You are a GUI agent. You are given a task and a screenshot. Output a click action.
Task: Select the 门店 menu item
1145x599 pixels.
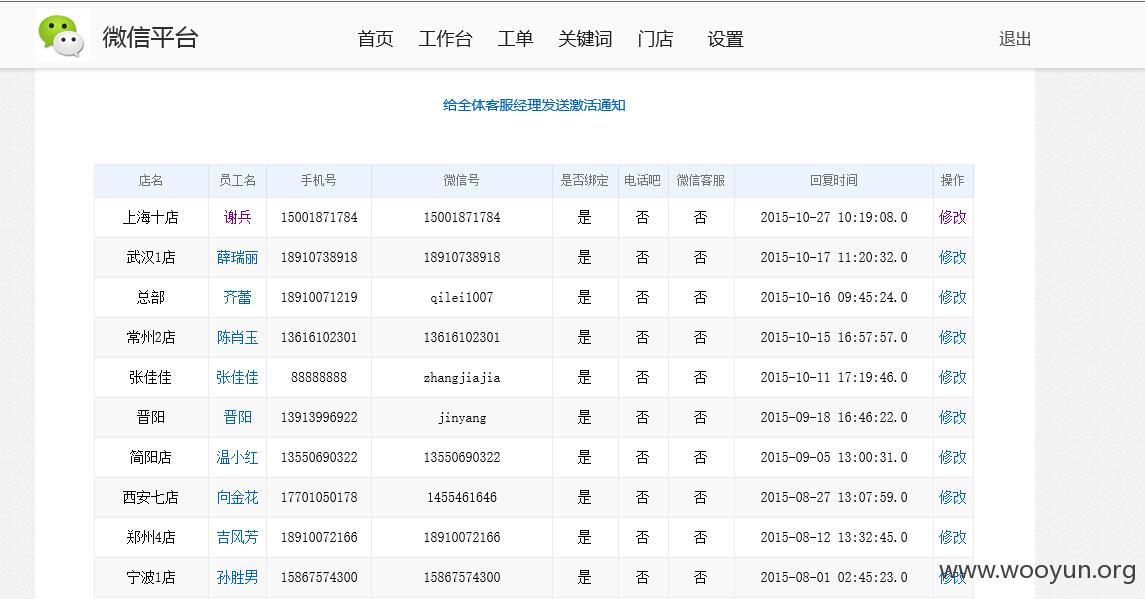[655, 39]
